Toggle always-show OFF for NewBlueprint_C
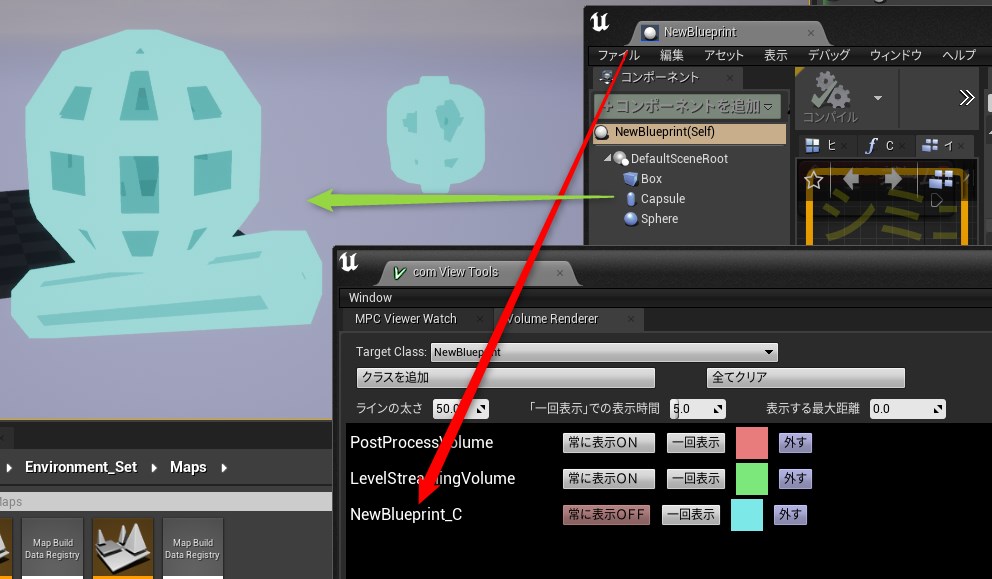The width and height of the screenshot is (992, 579). point(606,515)
